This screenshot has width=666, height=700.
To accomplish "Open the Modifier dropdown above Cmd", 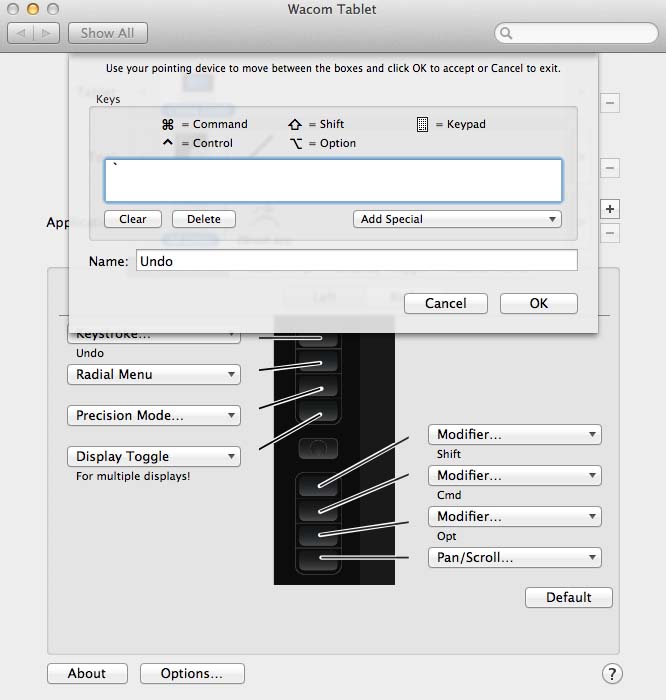I will click(x=515, y=475).
